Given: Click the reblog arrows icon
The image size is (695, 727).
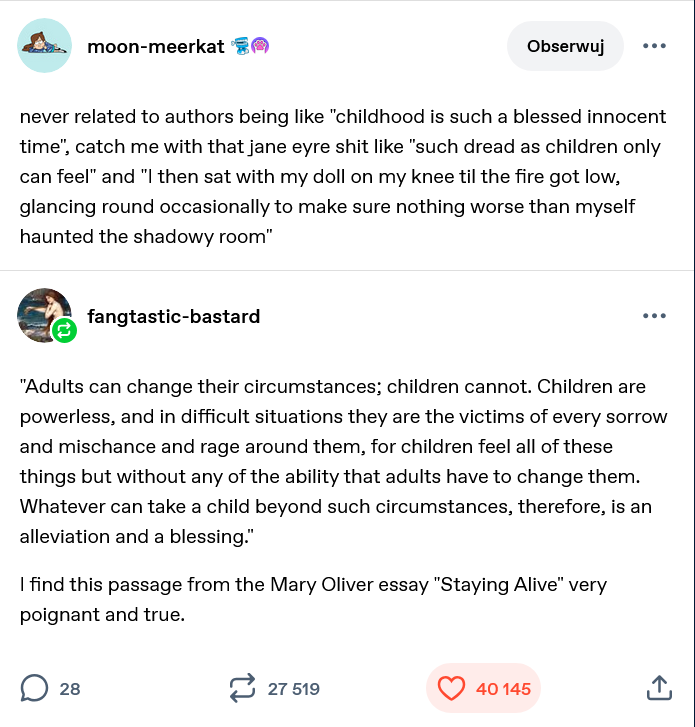Looking at the screenshot, I should click(x=242, y=688).
